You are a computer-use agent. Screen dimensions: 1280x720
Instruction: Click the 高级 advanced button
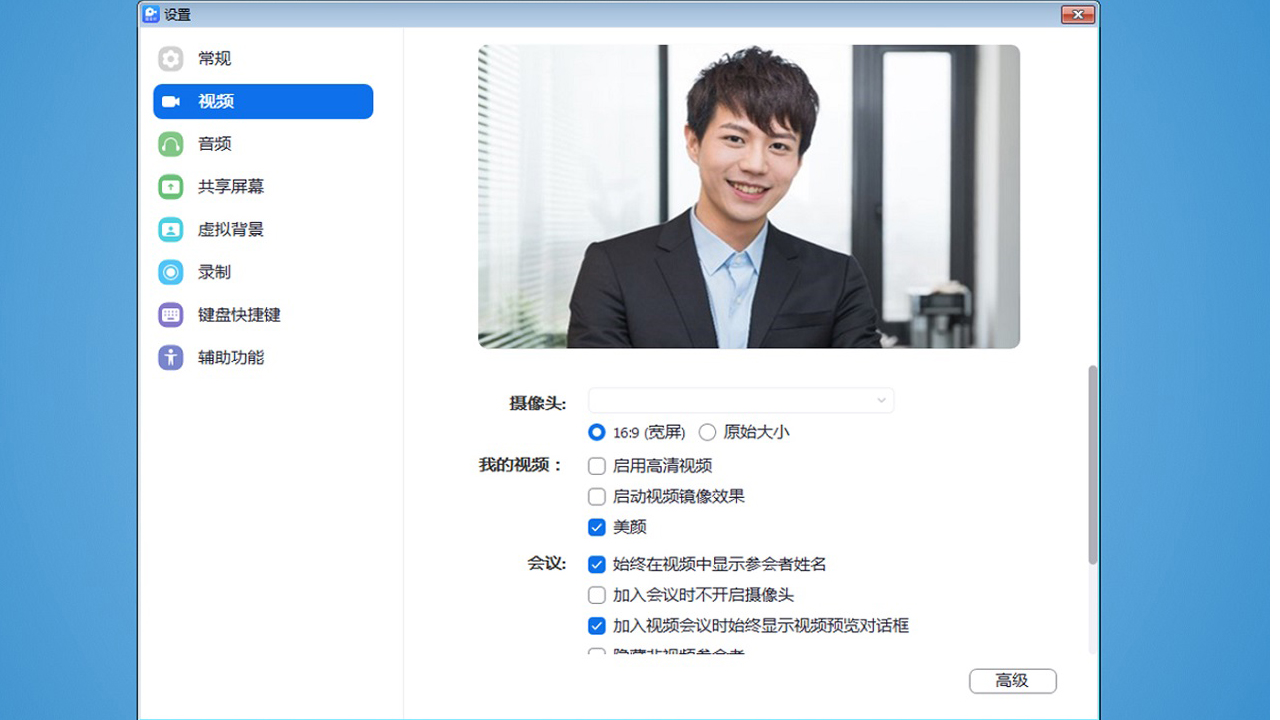[1012, 681]
